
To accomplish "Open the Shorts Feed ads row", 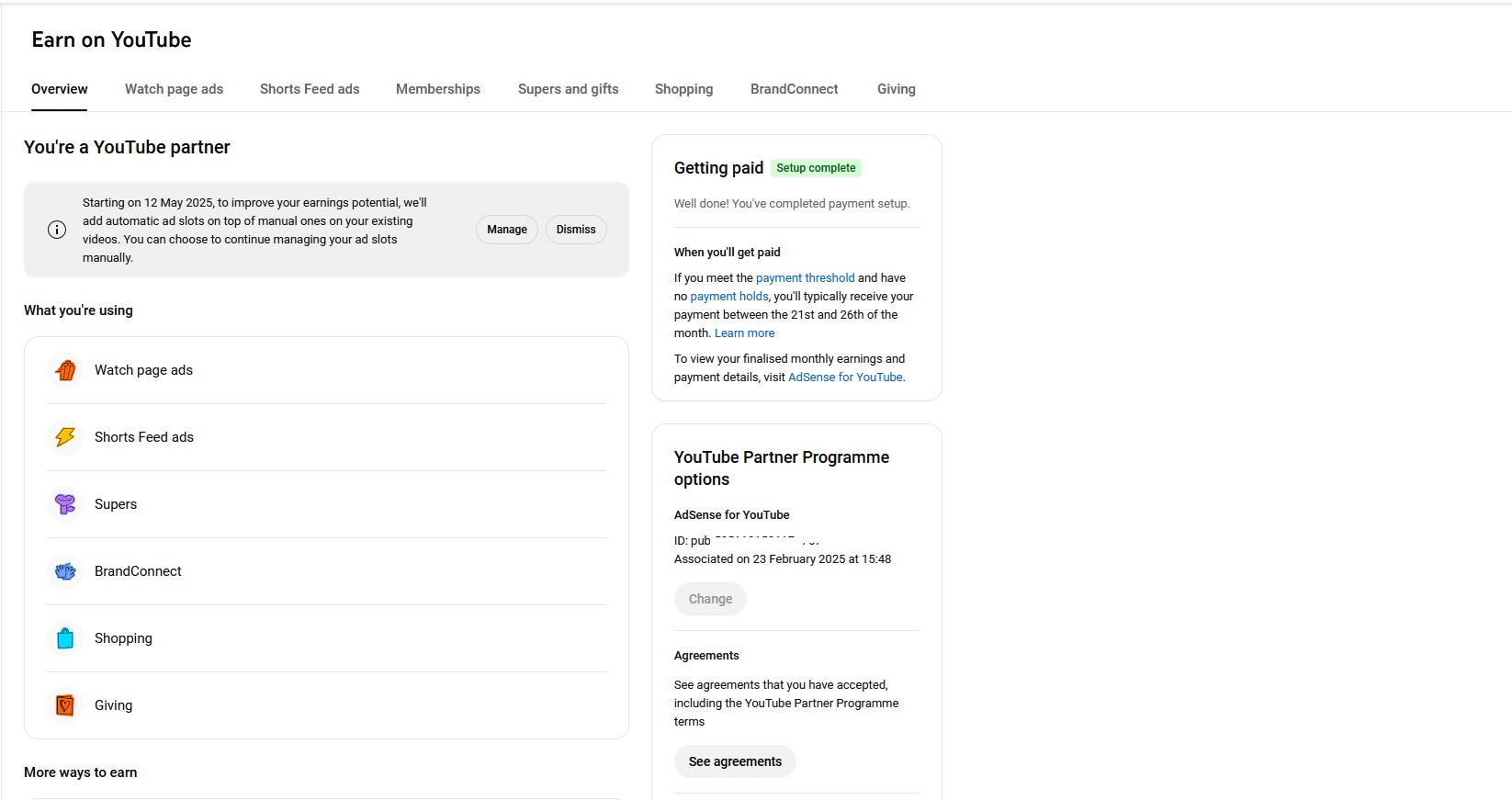I will [326, 437].
